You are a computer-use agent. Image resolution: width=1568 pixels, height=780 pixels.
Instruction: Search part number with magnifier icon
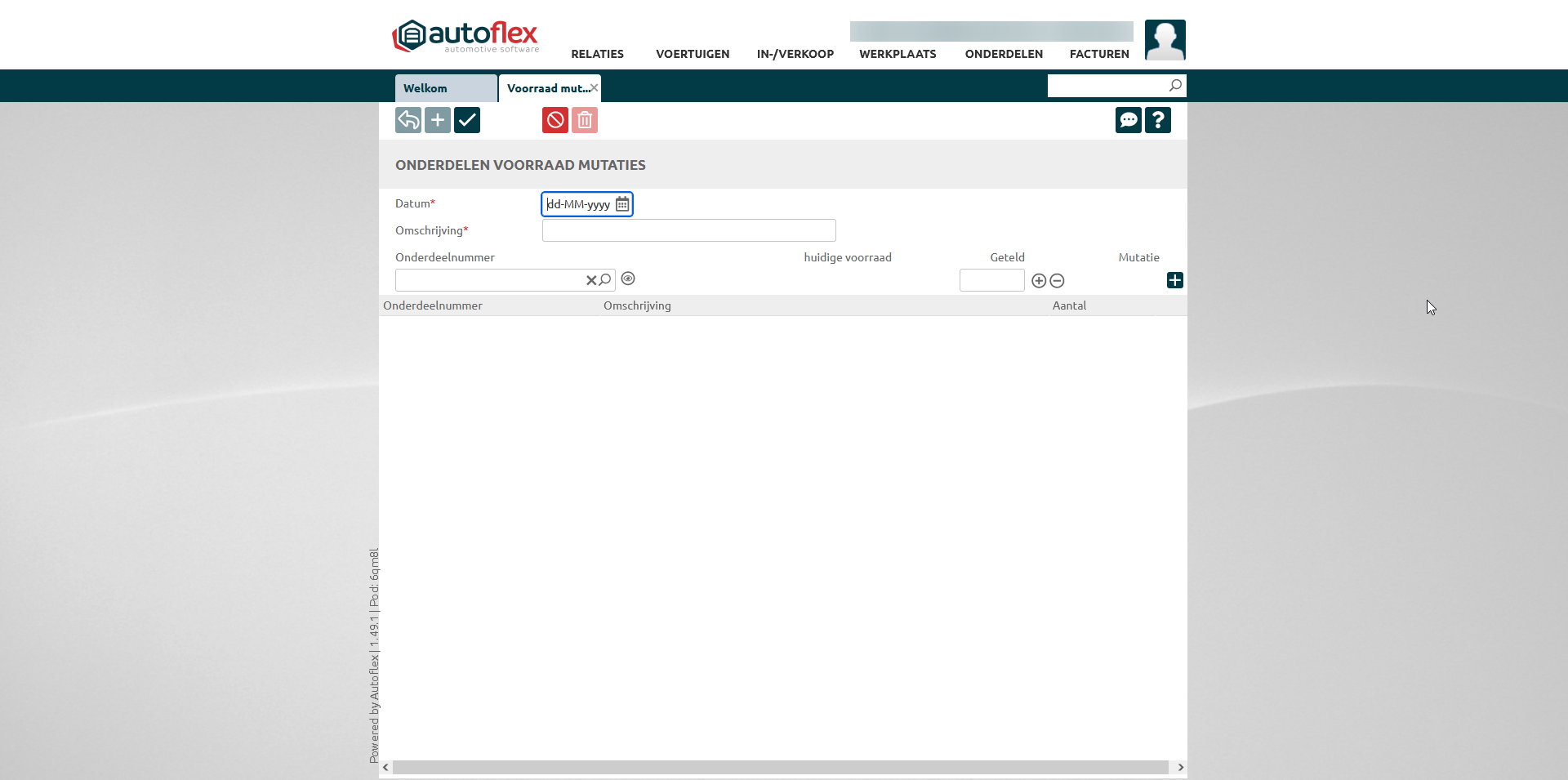[605, 280]
